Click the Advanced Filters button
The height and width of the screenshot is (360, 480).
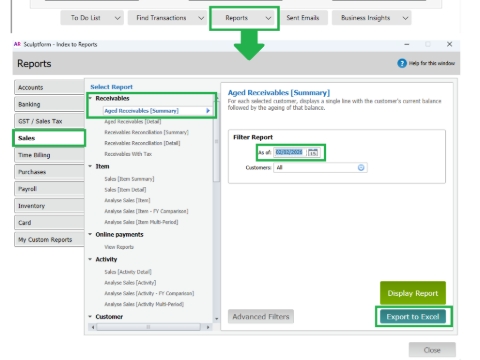(x=261, y=316)
